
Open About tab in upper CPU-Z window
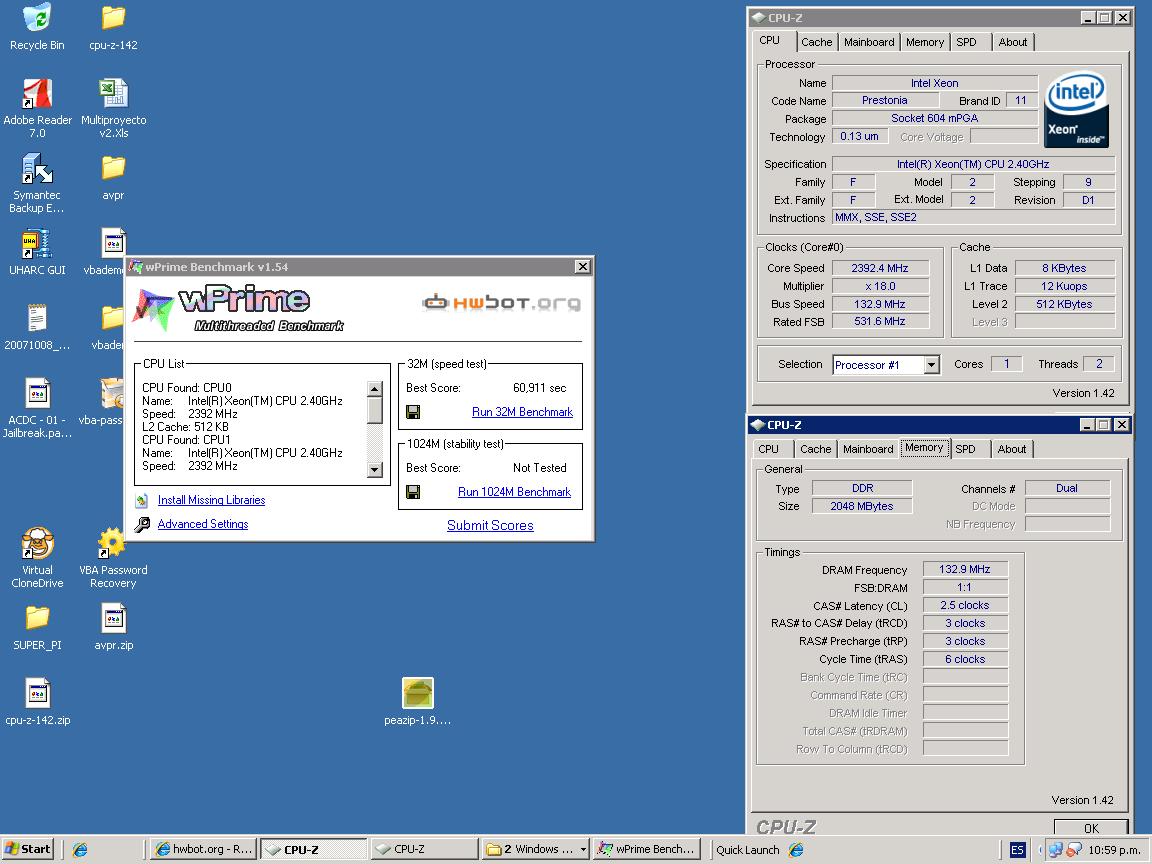tap(1012, 42)
